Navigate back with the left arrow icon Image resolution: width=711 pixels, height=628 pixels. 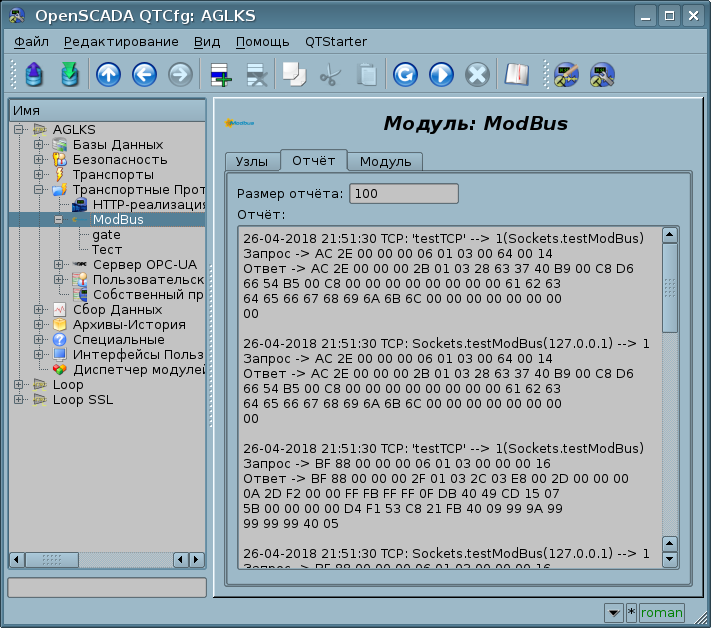144,75
